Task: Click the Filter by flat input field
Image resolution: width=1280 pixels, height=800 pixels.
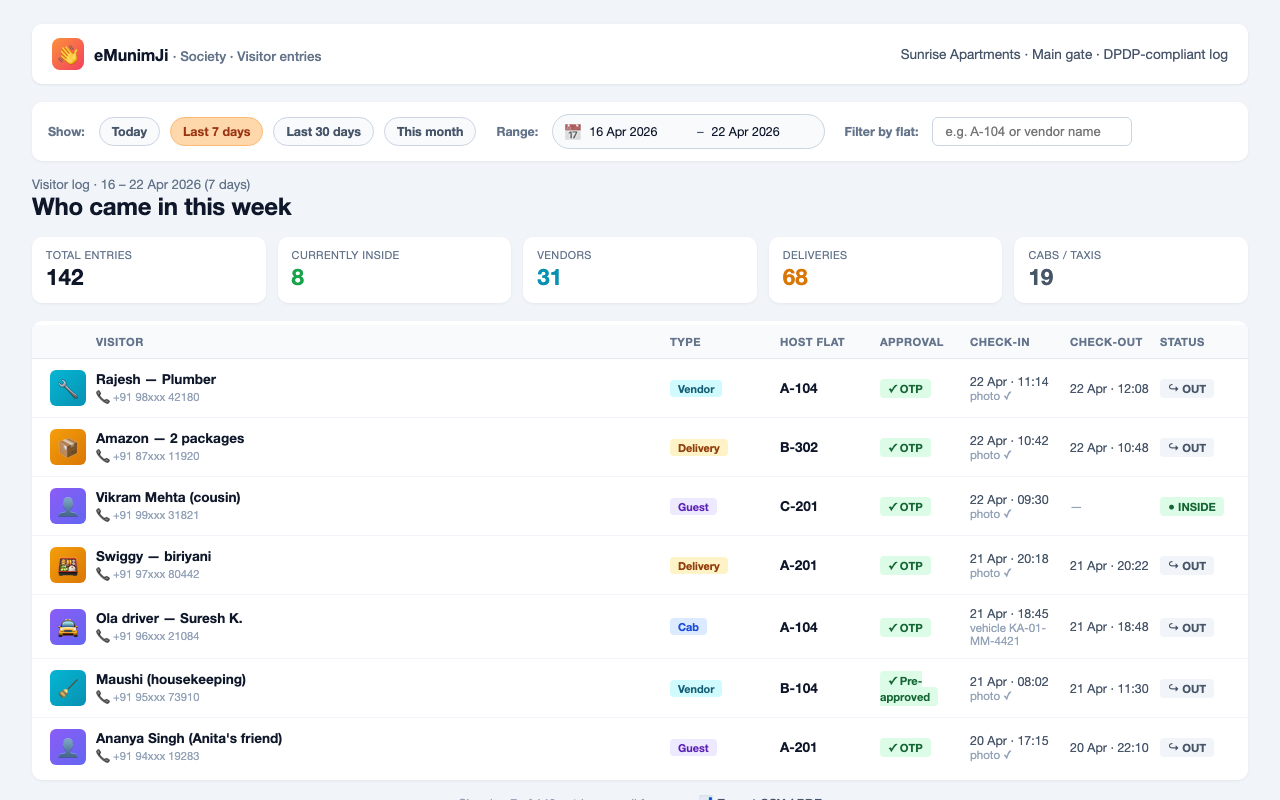Action: tap(1032, 131)
